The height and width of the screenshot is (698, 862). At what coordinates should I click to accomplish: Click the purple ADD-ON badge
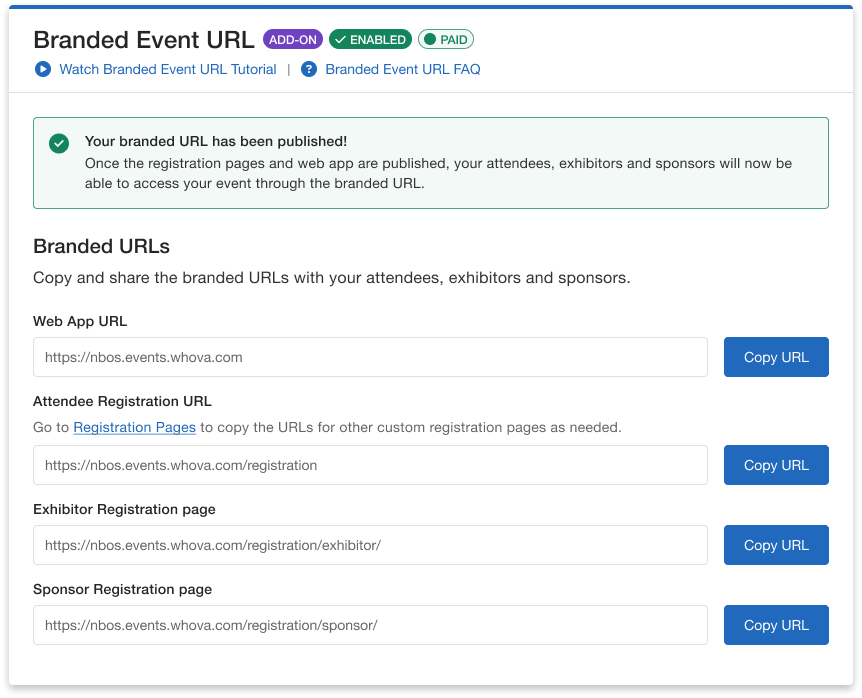(292, 40)
